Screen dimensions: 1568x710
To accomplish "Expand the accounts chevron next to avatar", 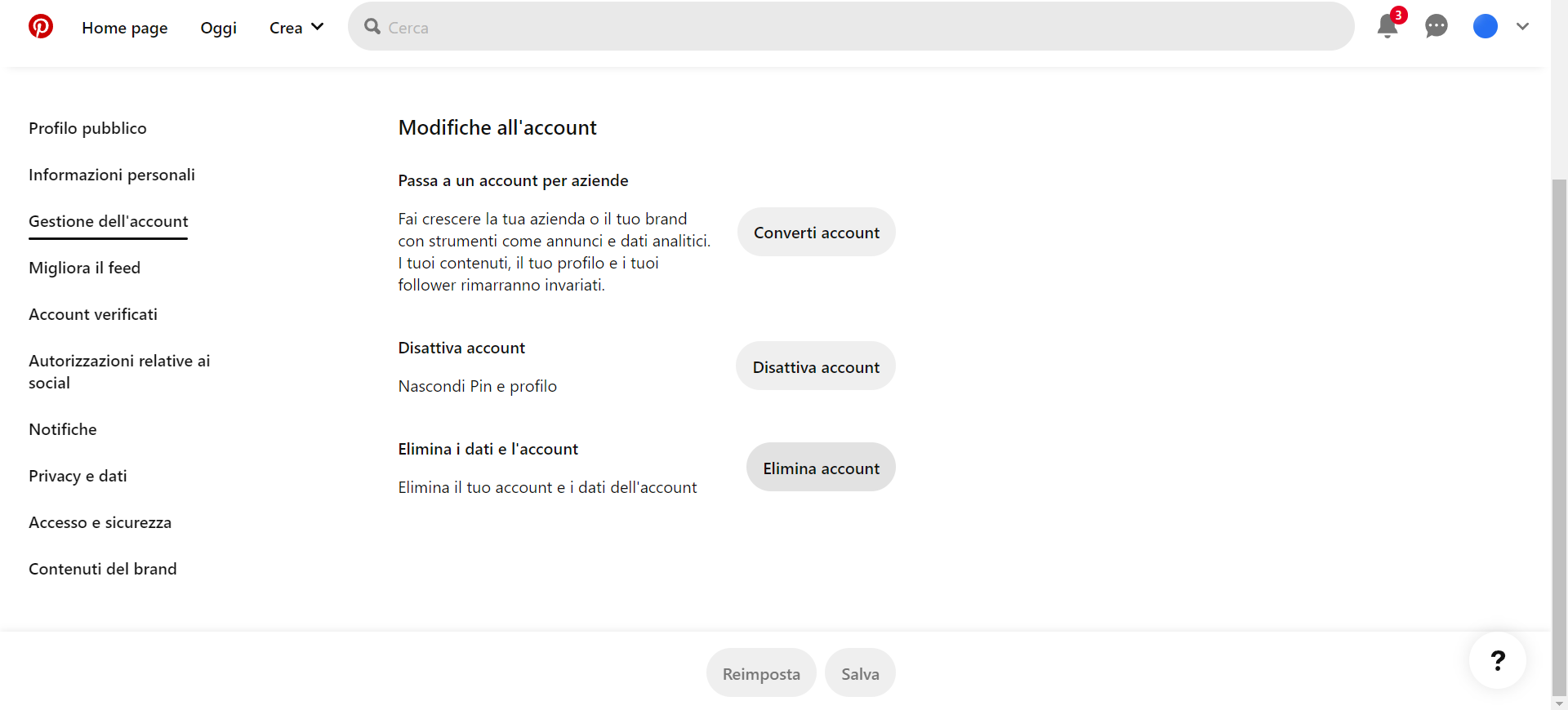I will 1522,27.
